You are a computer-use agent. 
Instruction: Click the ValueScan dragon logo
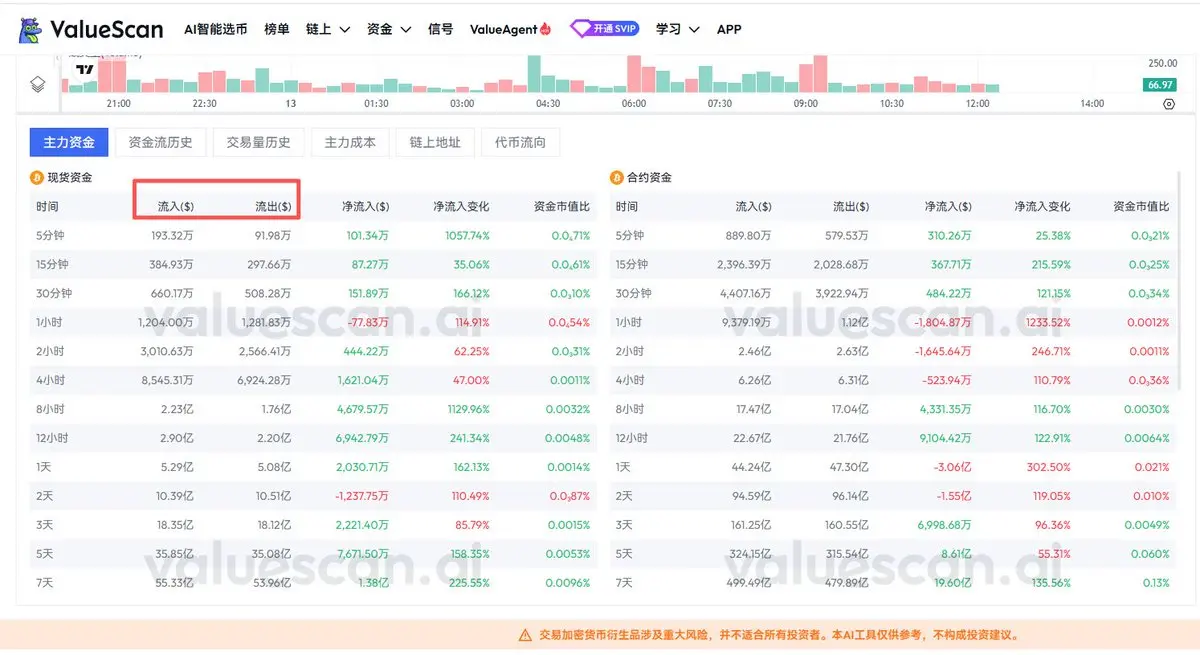28,29
